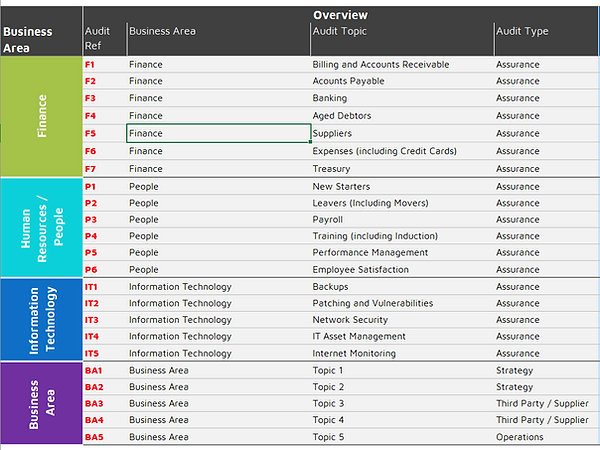Select the purple Business Area side cell
The width and height of the screenshot is (600, 450).
pos(41,403)
